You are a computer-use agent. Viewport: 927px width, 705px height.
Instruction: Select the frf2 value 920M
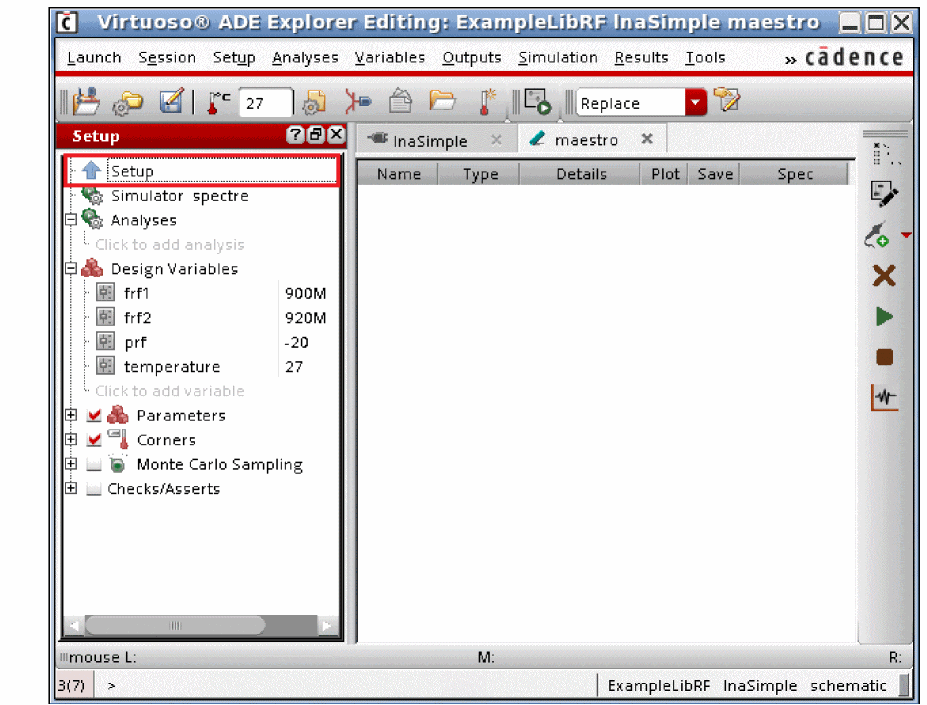click(305, 318)
